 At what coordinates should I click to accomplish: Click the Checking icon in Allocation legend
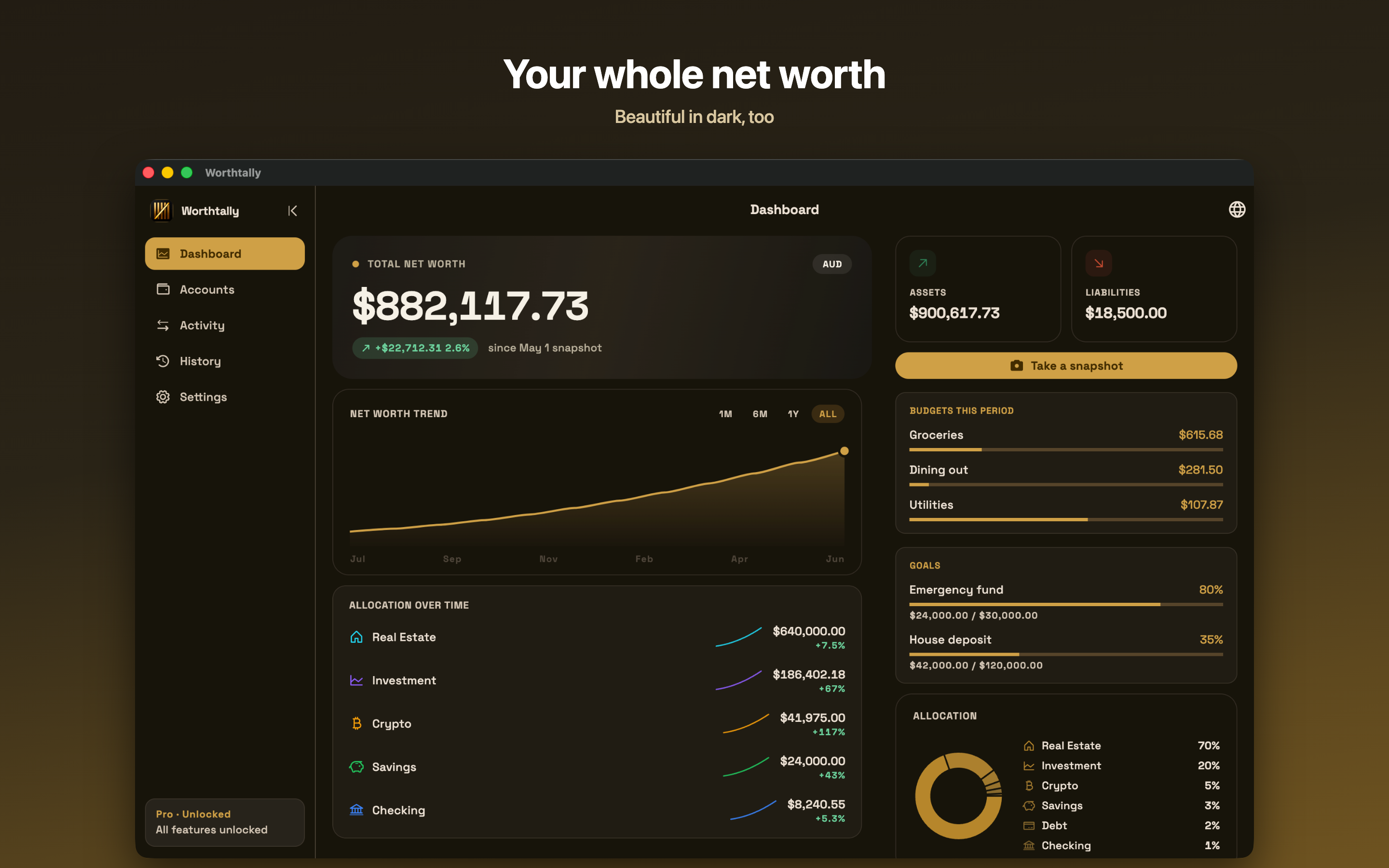pos(1029,846)
